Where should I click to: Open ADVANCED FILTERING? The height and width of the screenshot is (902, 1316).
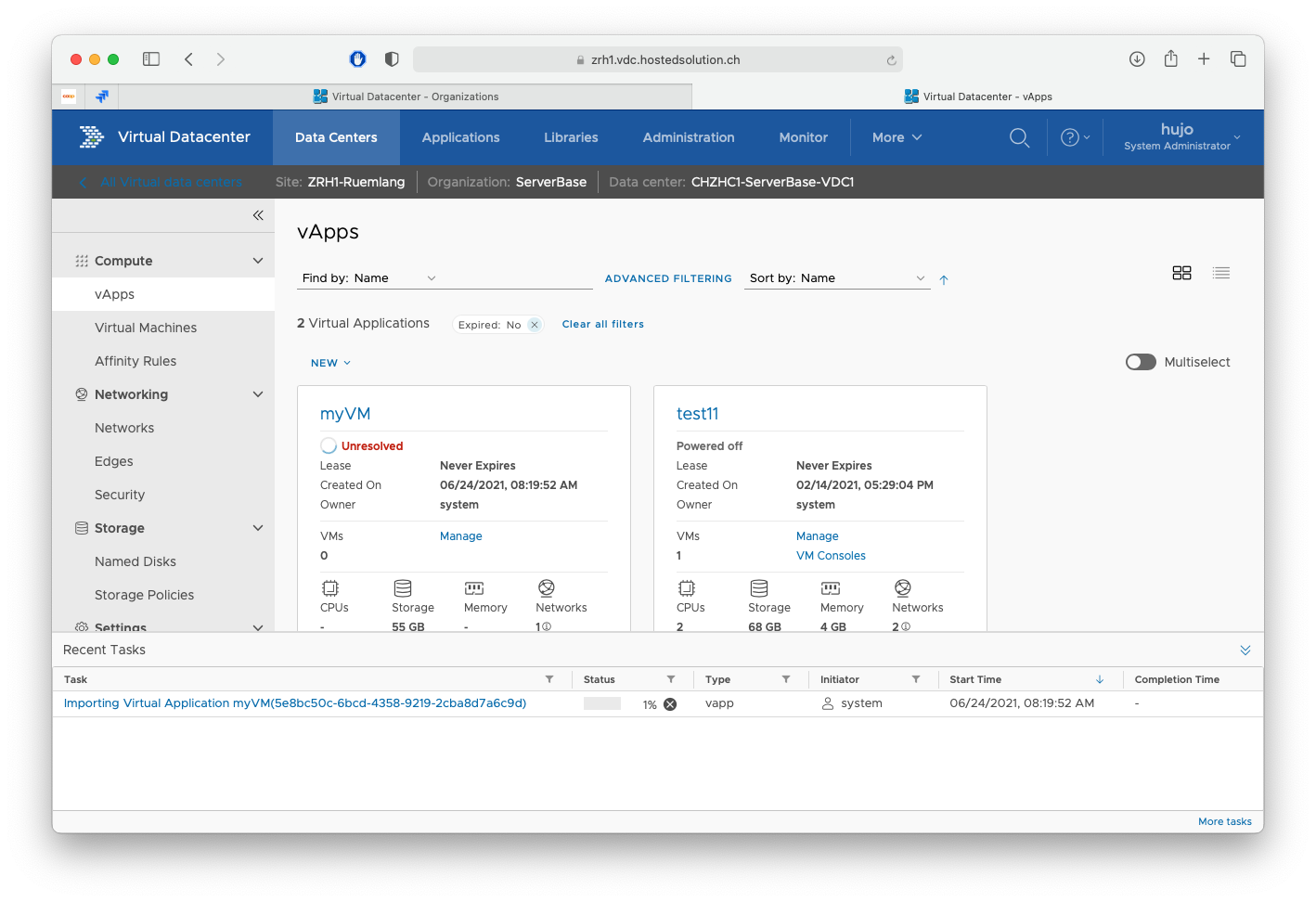point(668,278)
